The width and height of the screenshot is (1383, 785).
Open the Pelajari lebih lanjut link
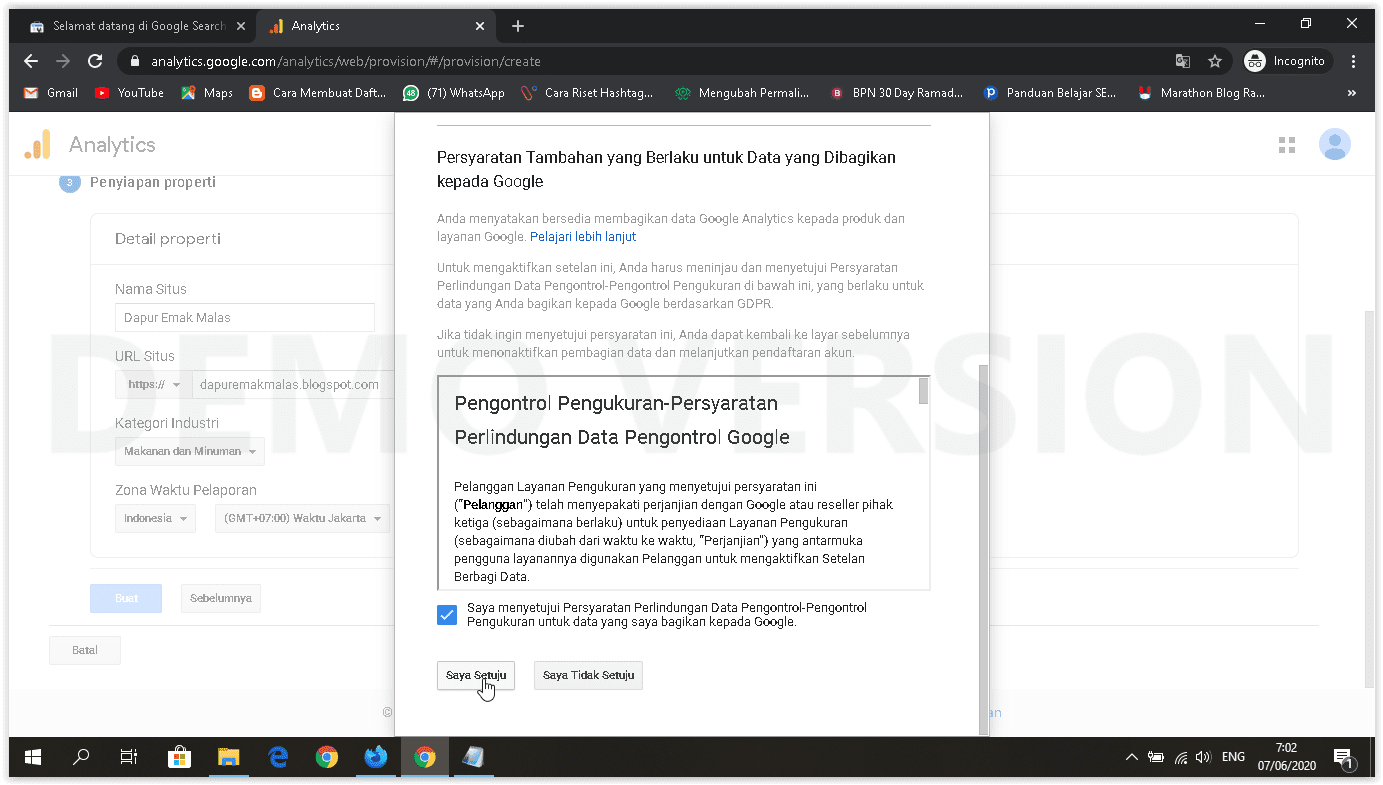583,237
